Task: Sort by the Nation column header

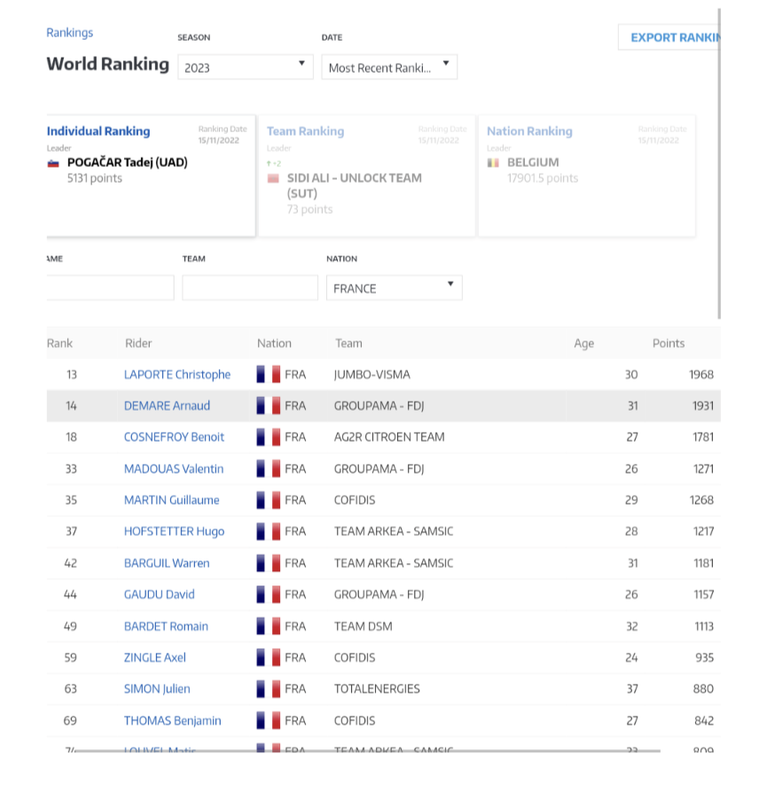Action: pos(274,343)
